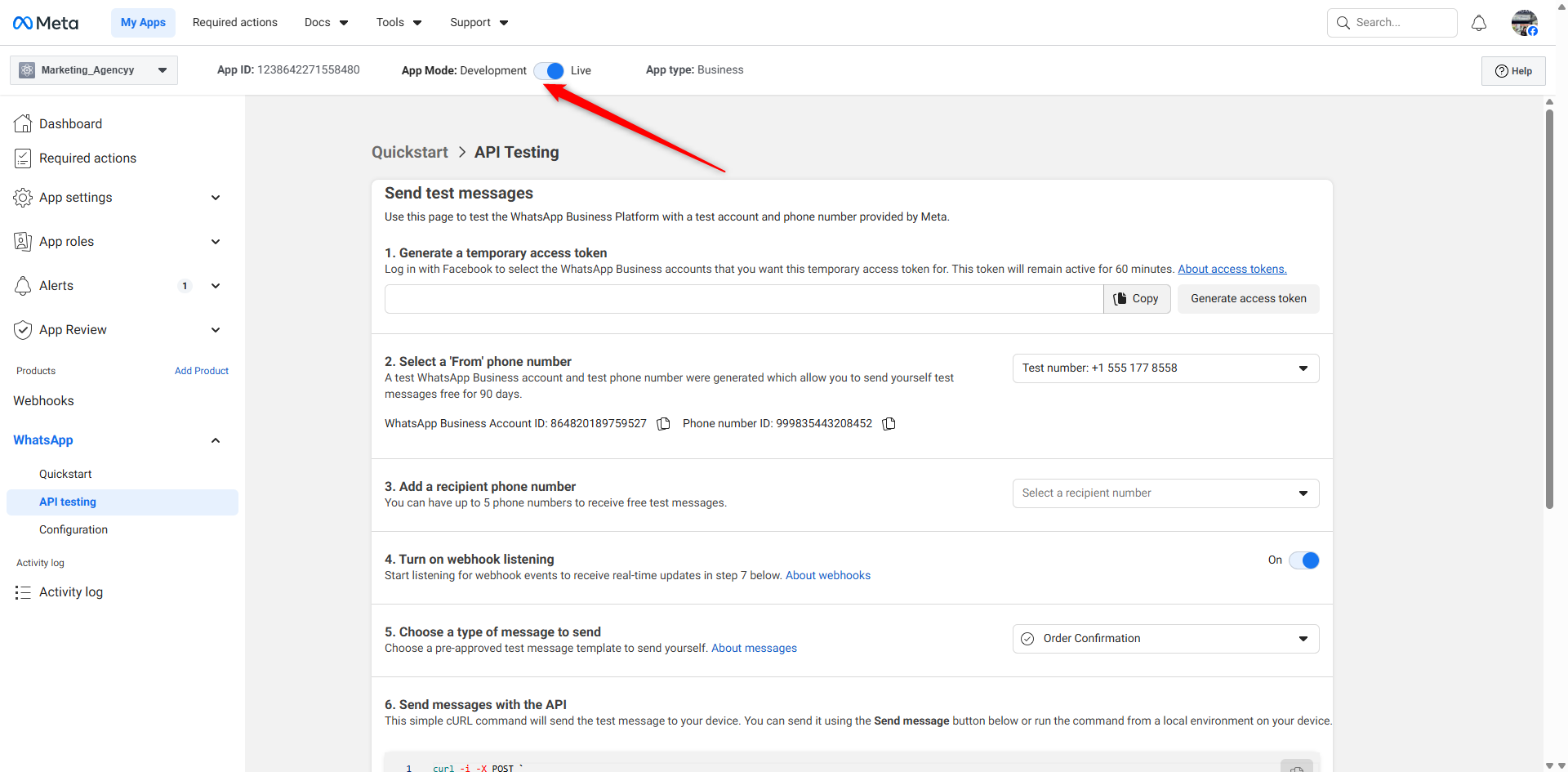Expand the Alerts section
This screenshot has width=1568, height=772.
point(216,286)
